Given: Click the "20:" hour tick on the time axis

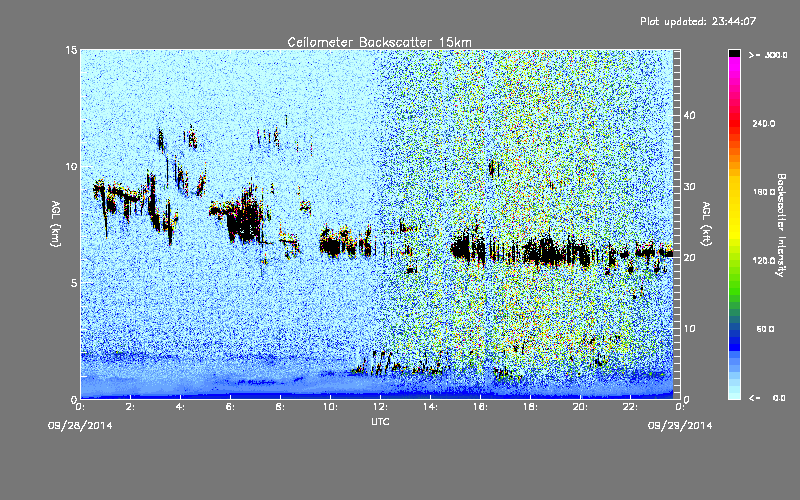Looking at the screenshot, I should pyautogui.click(x=580, y=407).
